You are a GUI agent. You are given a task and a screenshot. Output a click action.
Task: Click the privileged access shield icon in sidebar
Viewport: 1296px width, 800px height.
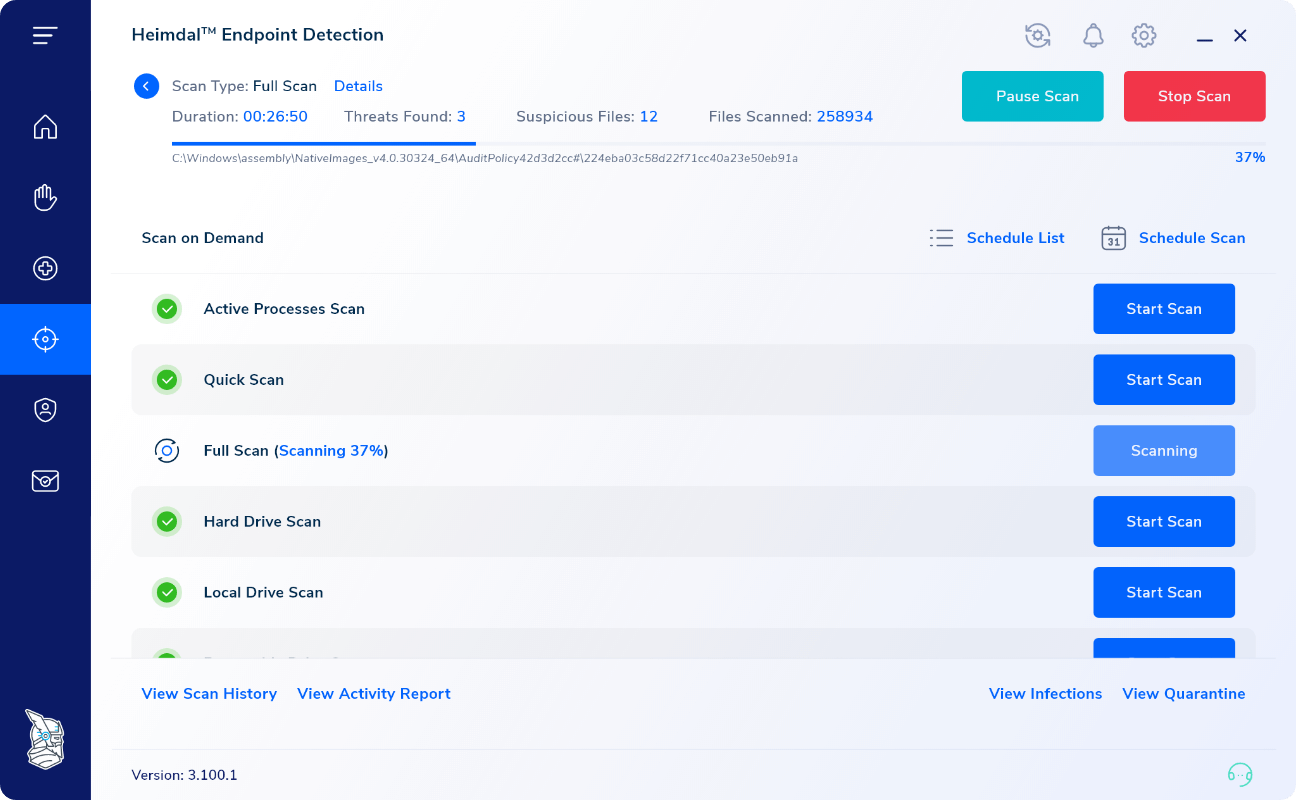point(45,410)
